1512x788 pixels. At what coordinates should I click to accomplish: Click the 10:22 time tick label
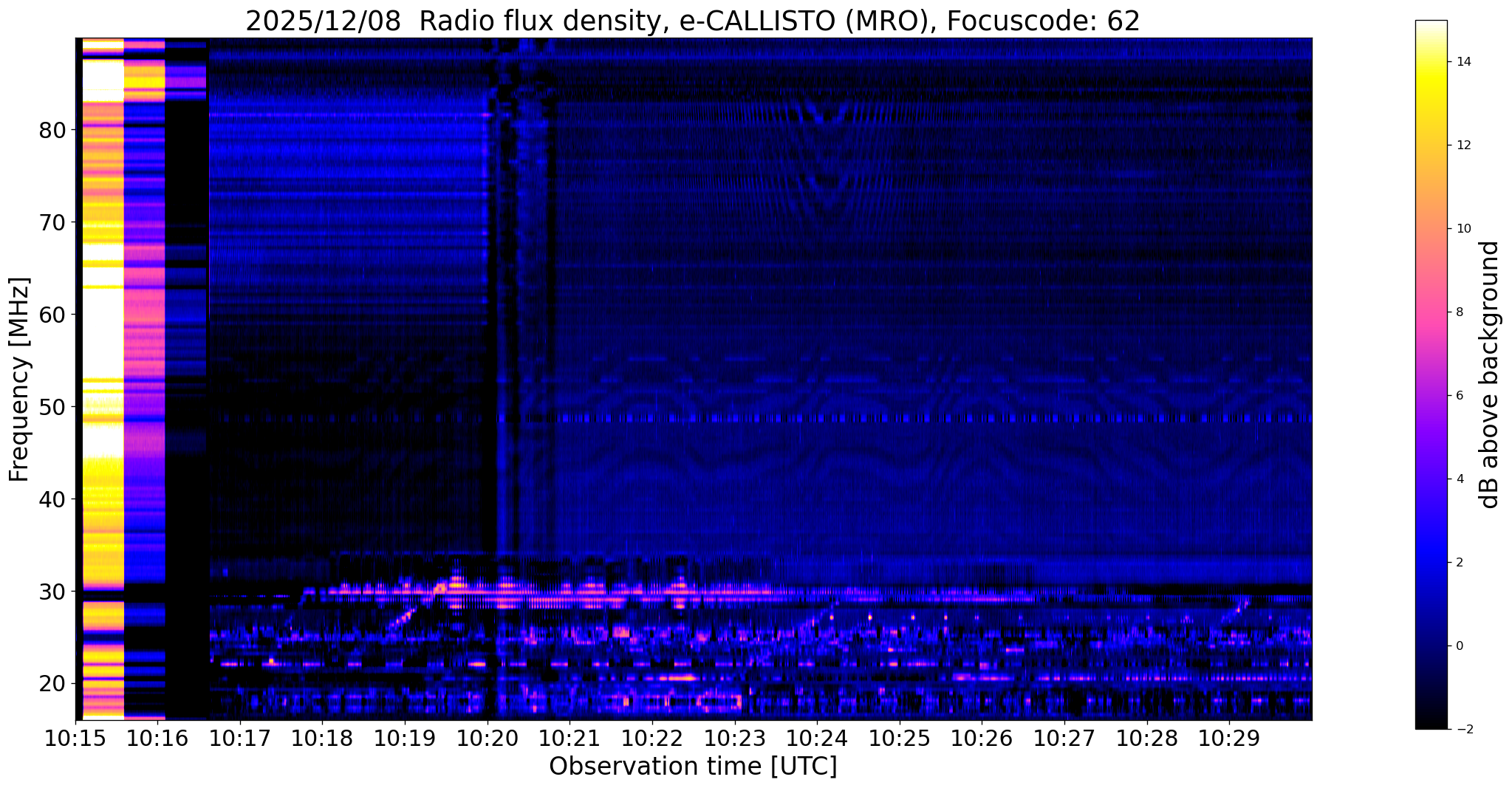[x=652, y=739]
